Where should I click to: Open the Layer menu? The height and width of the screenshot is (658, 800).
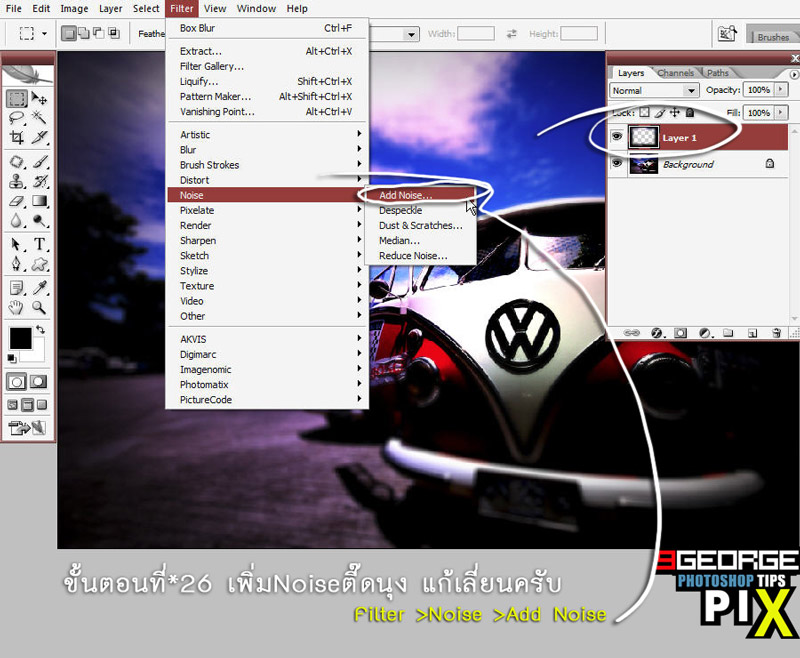pyautogui.click(x=110, y=9)
